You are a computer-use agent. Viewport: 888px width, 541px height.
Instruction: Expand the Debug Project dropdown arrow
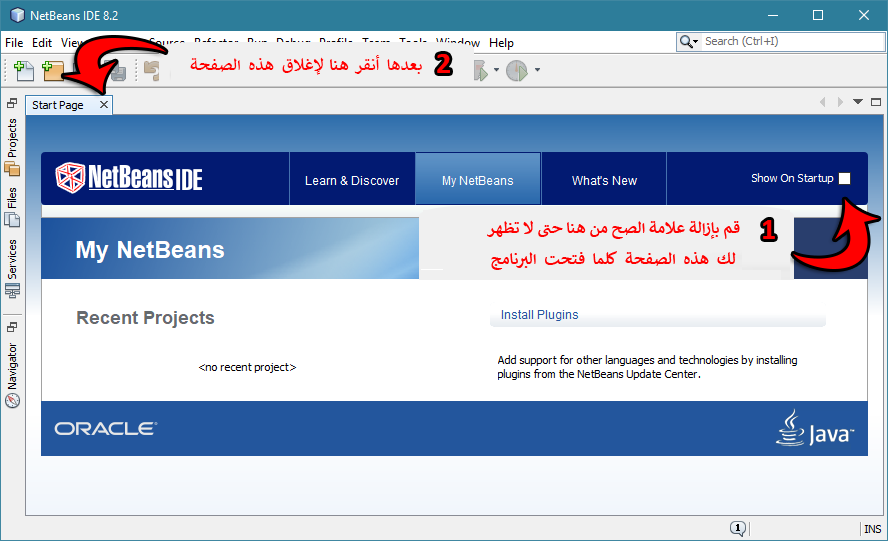coord(496,70)
